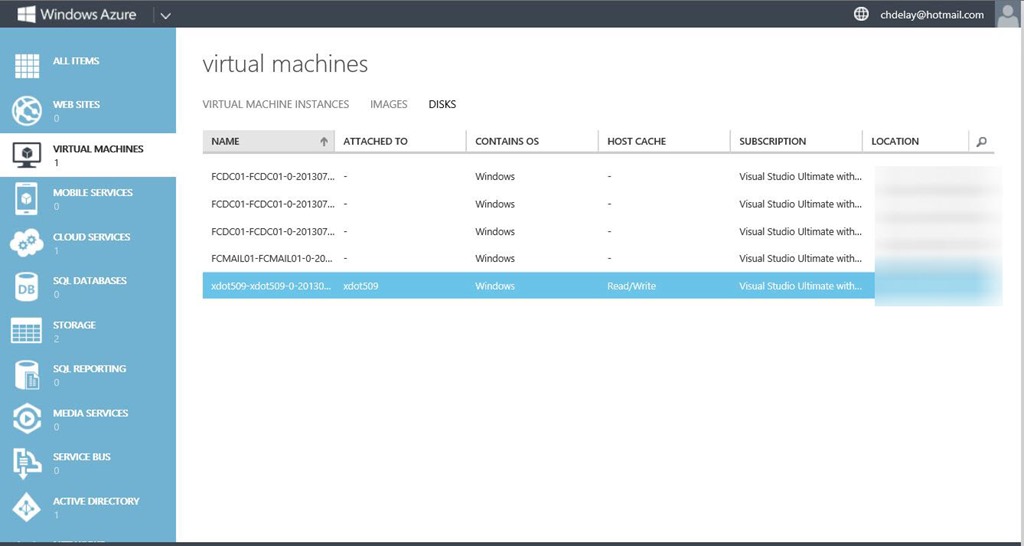
Task: Select the xdot509-xdot509-0-20130... disk name
Action: pos(272,286)
